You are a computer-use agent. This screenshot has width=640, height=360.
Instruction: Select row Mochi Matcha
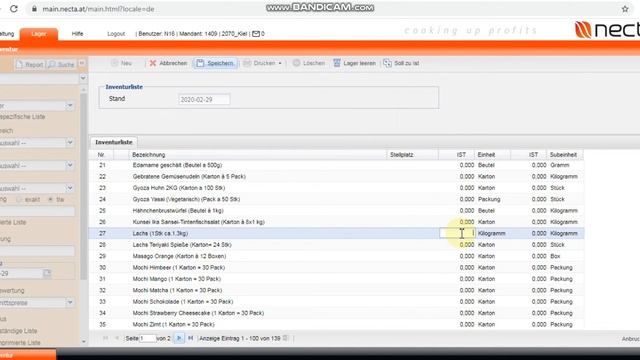pyautogui.click(x=336, y=290)
